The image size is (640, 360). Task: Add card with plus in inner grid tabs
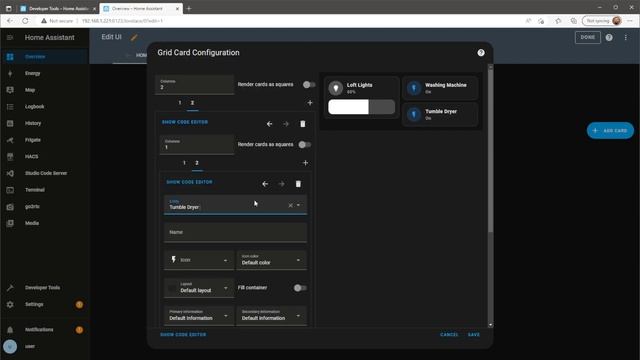click(x=305, y=163)
